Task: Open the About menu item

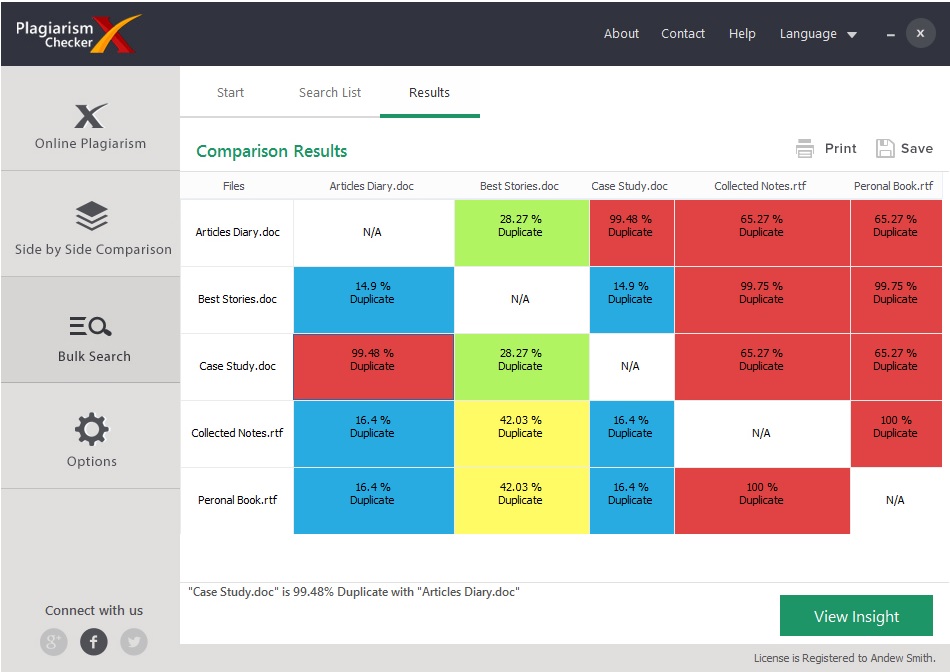Action: coord(621,34)
